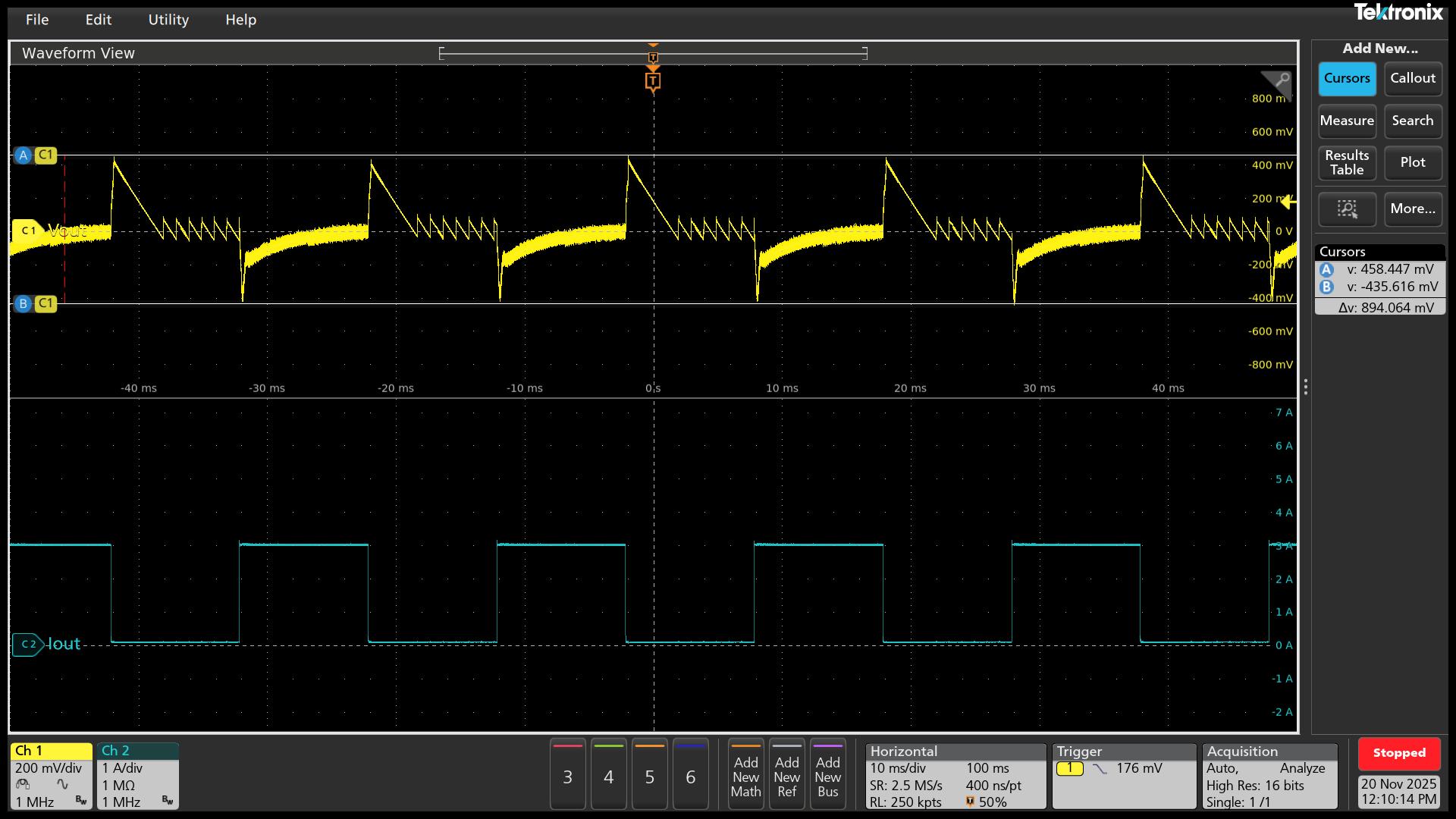The height and width of the screenshot is (819, 1456).
Task: Click the trigger position T marker above the graticule
Action: pyautogui.click(x=653, y=82)
